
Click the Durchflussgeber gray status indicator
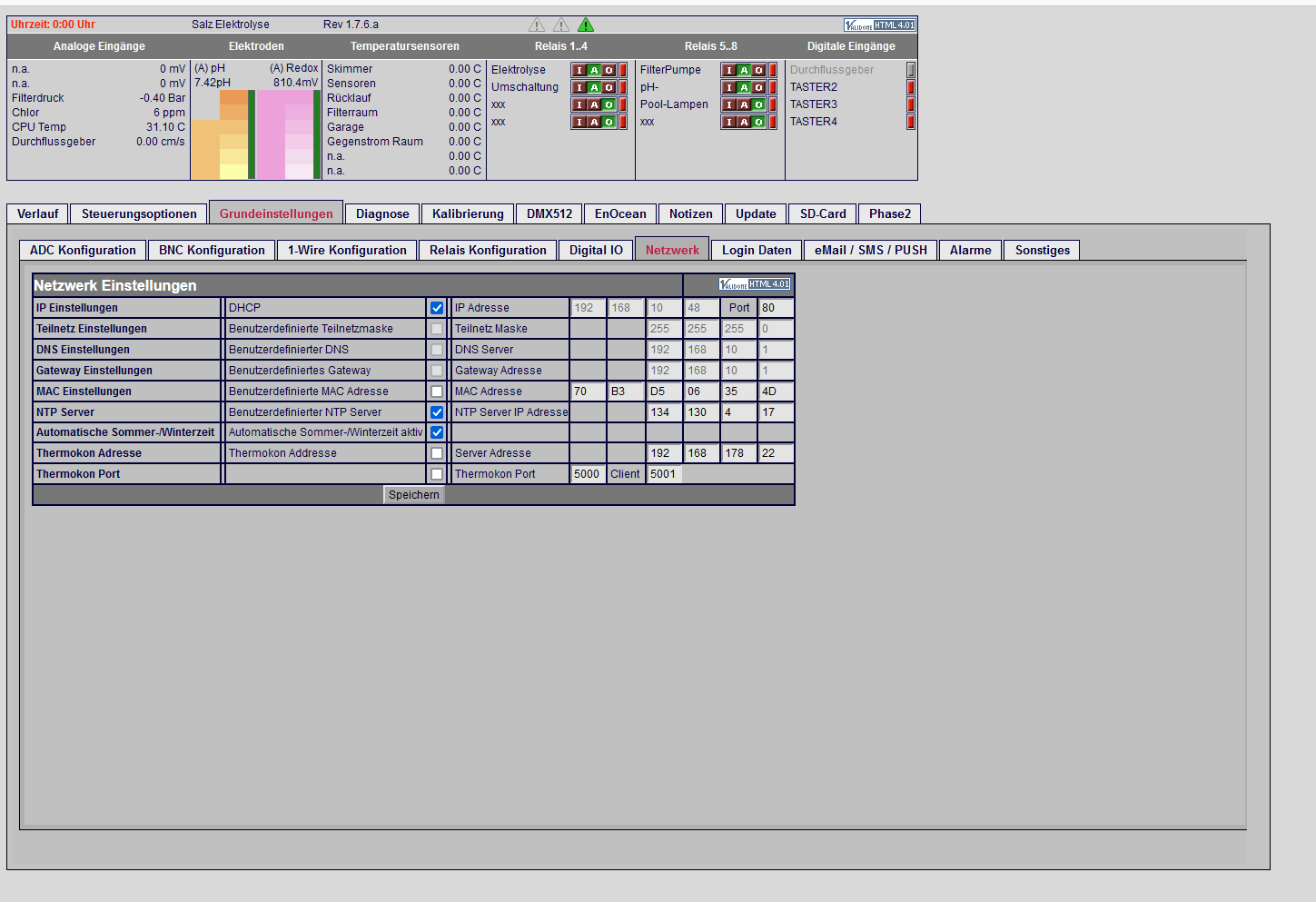911,70
